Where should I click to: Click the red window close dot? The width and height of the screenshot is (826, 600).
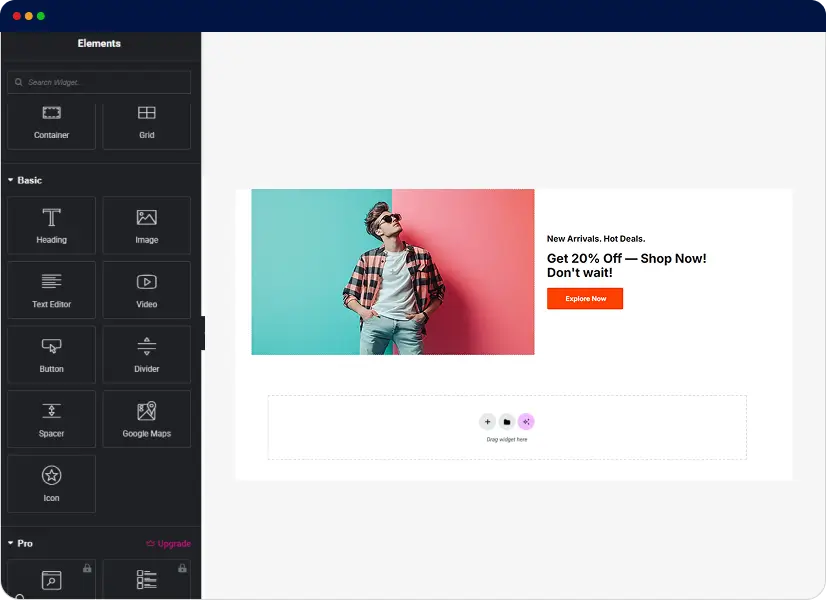pyautogui.click(x=17, y=16)
